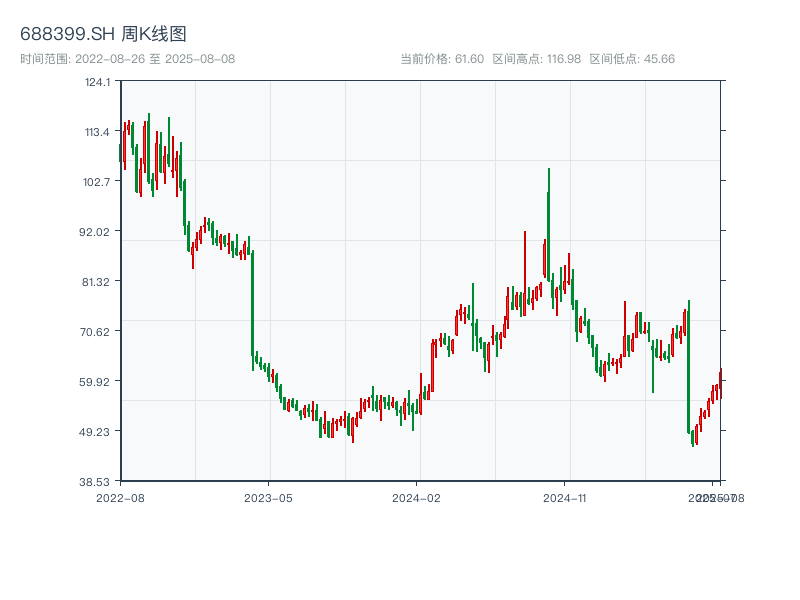Click the long green drop candle in spring 2023

tap(253, 310)
